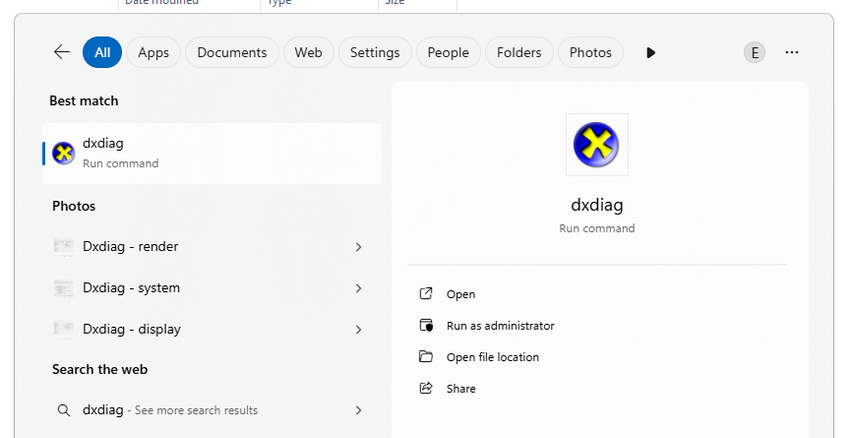Choose Open file location
The width and height of the screenshot is (850, 438).
tap(493, 357)
